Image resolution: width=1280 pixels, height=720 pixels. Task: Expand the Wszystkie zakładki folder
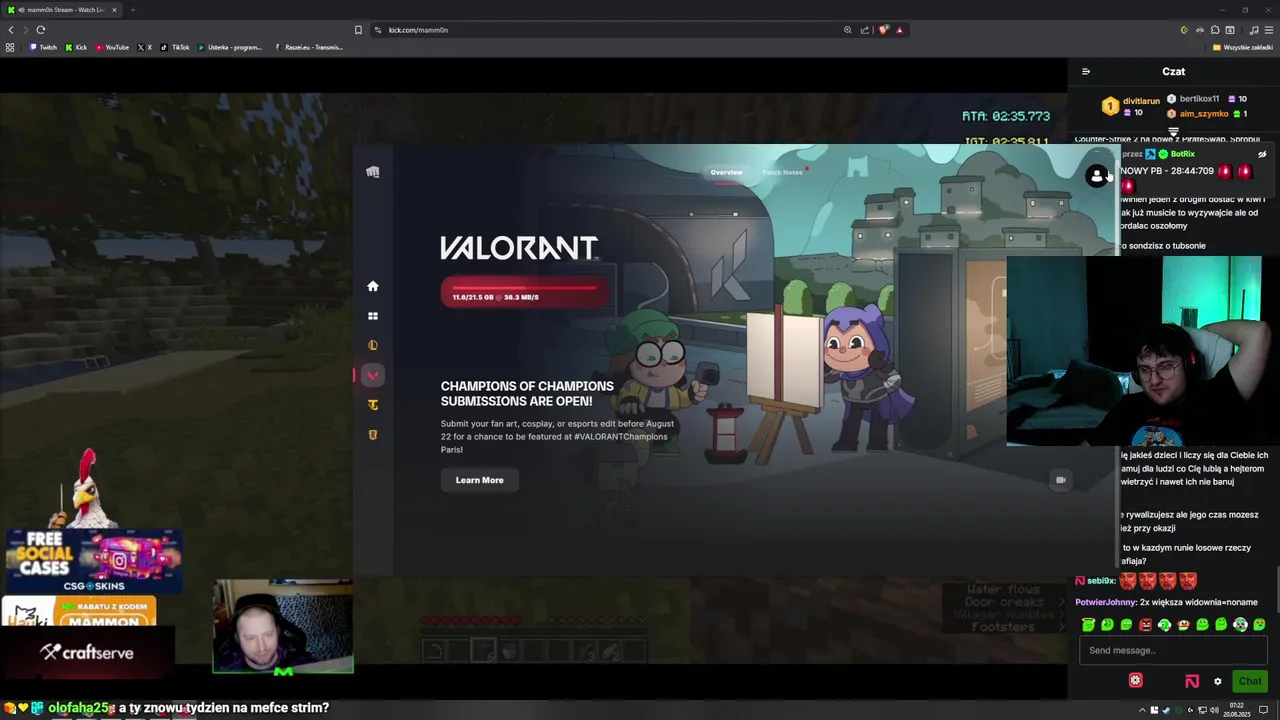point(1243,47)
